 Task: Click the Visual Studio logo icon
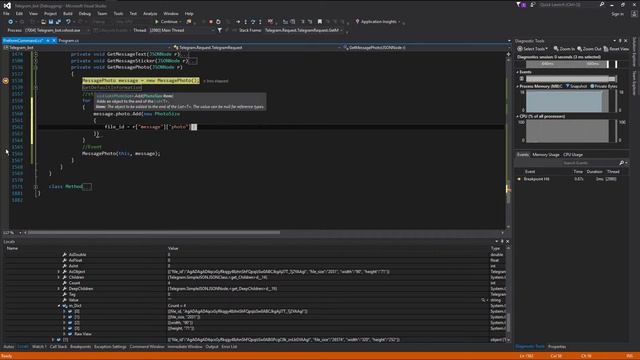pos(7,5)
